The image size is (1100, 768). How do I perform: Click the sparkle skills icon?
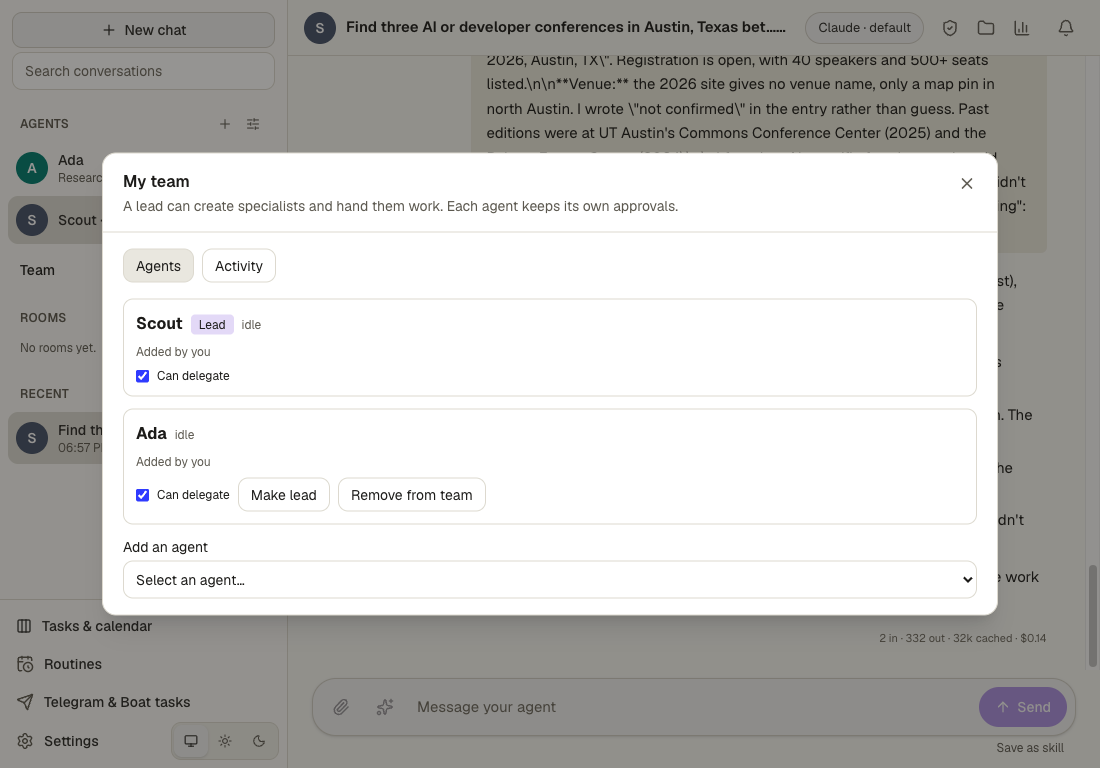point(384,707)
